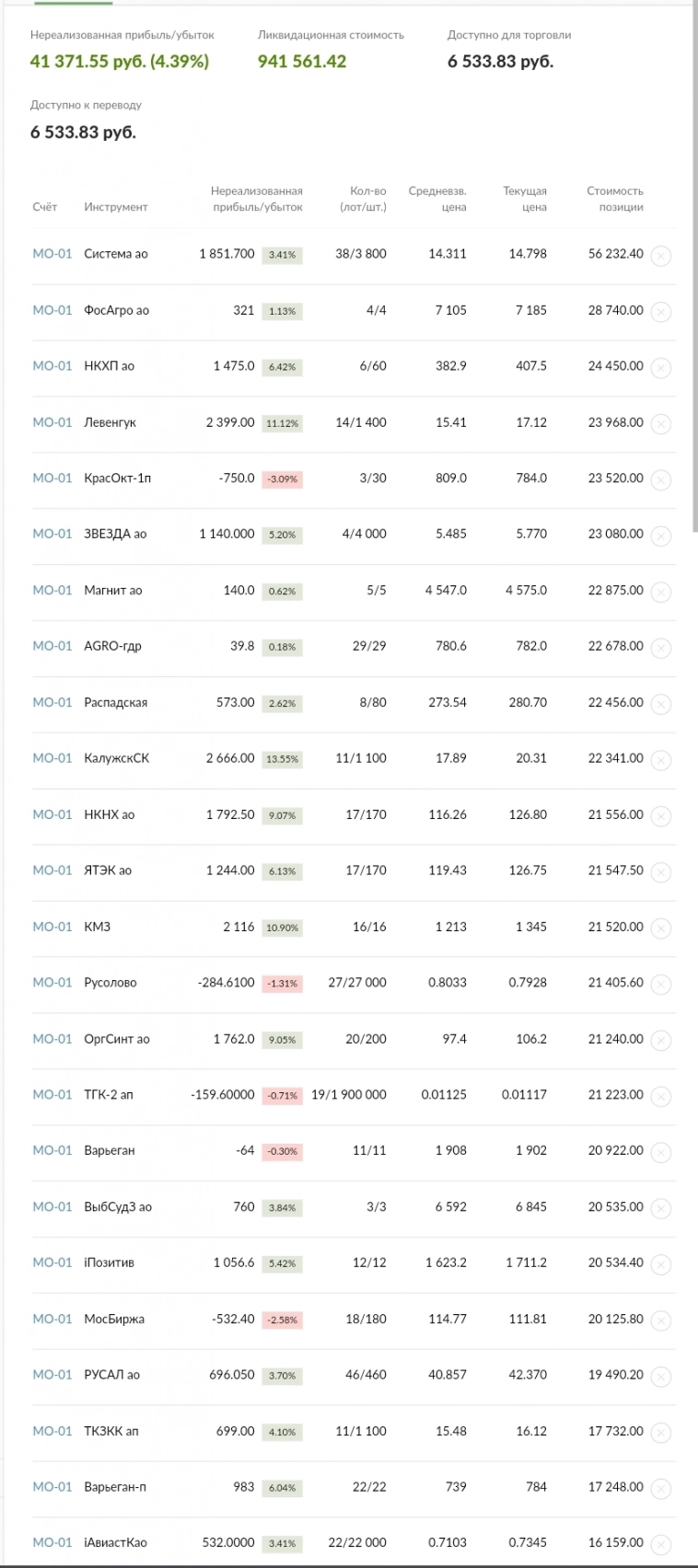Click the X circle for КМЗ row
This screenshot has height=1568, width=698.
(x=660, y=928)
